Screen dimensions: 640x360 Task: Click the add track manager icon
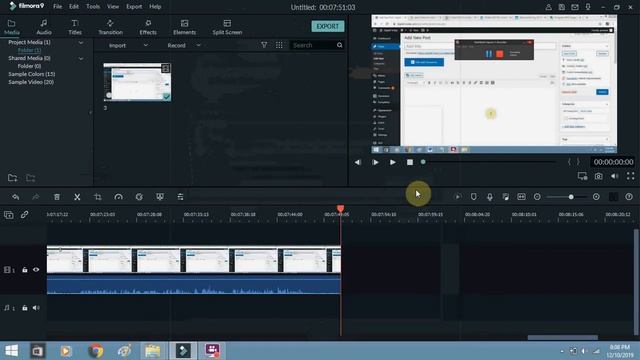[x=9, y=215]
